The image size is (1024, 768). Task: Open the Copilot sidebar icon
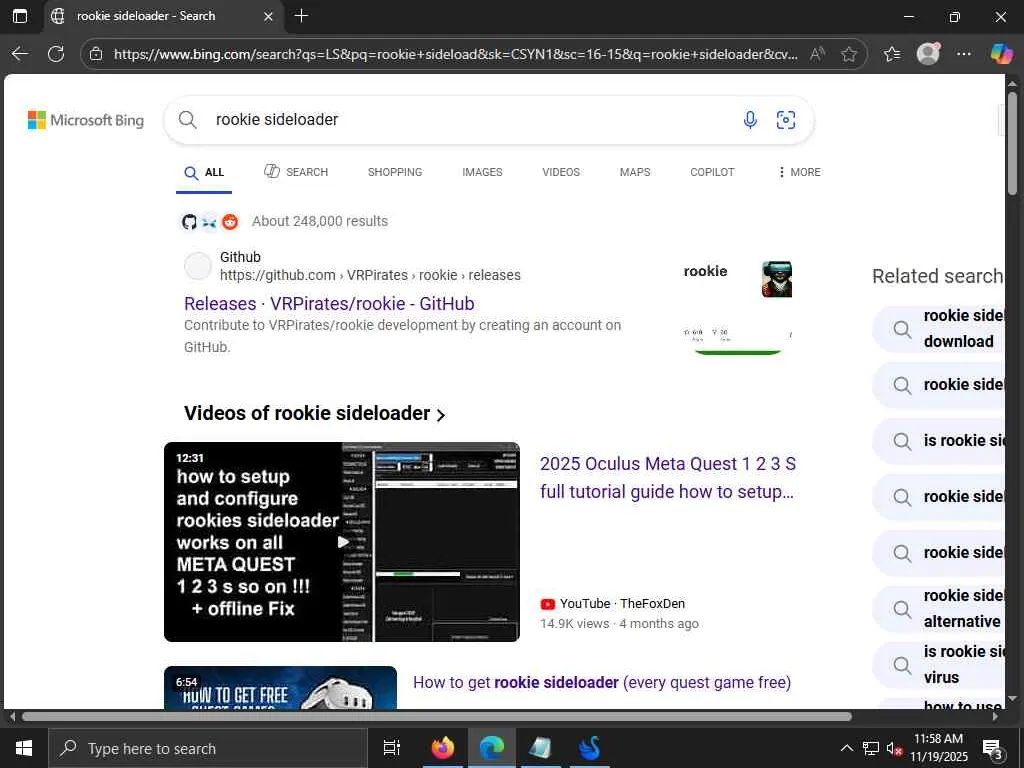click(1001, 54)
